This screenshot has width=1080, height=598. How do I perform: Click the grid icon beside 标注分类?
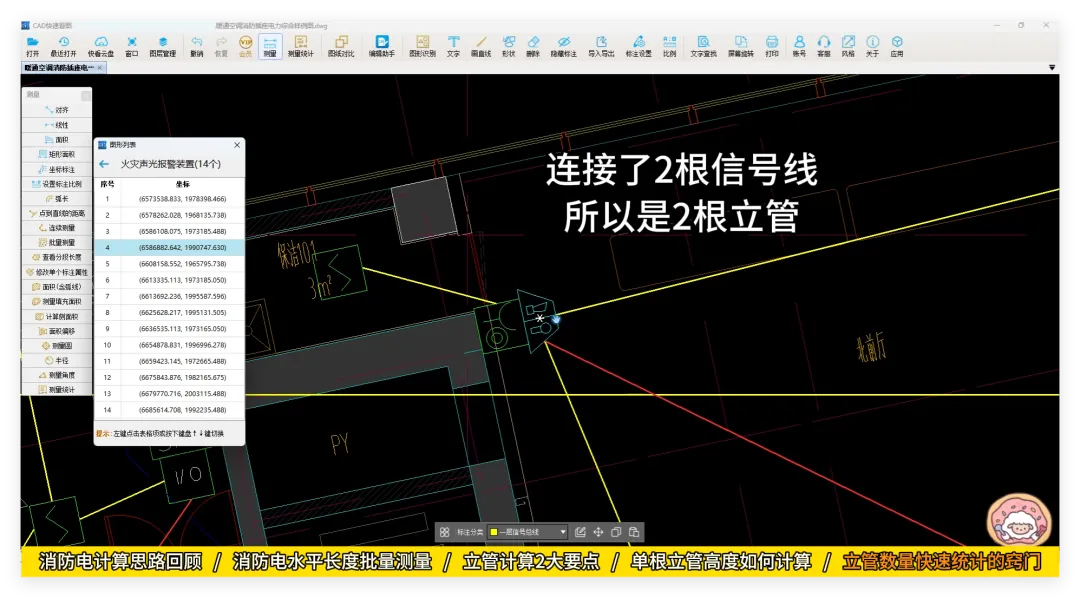coord(445,532)
